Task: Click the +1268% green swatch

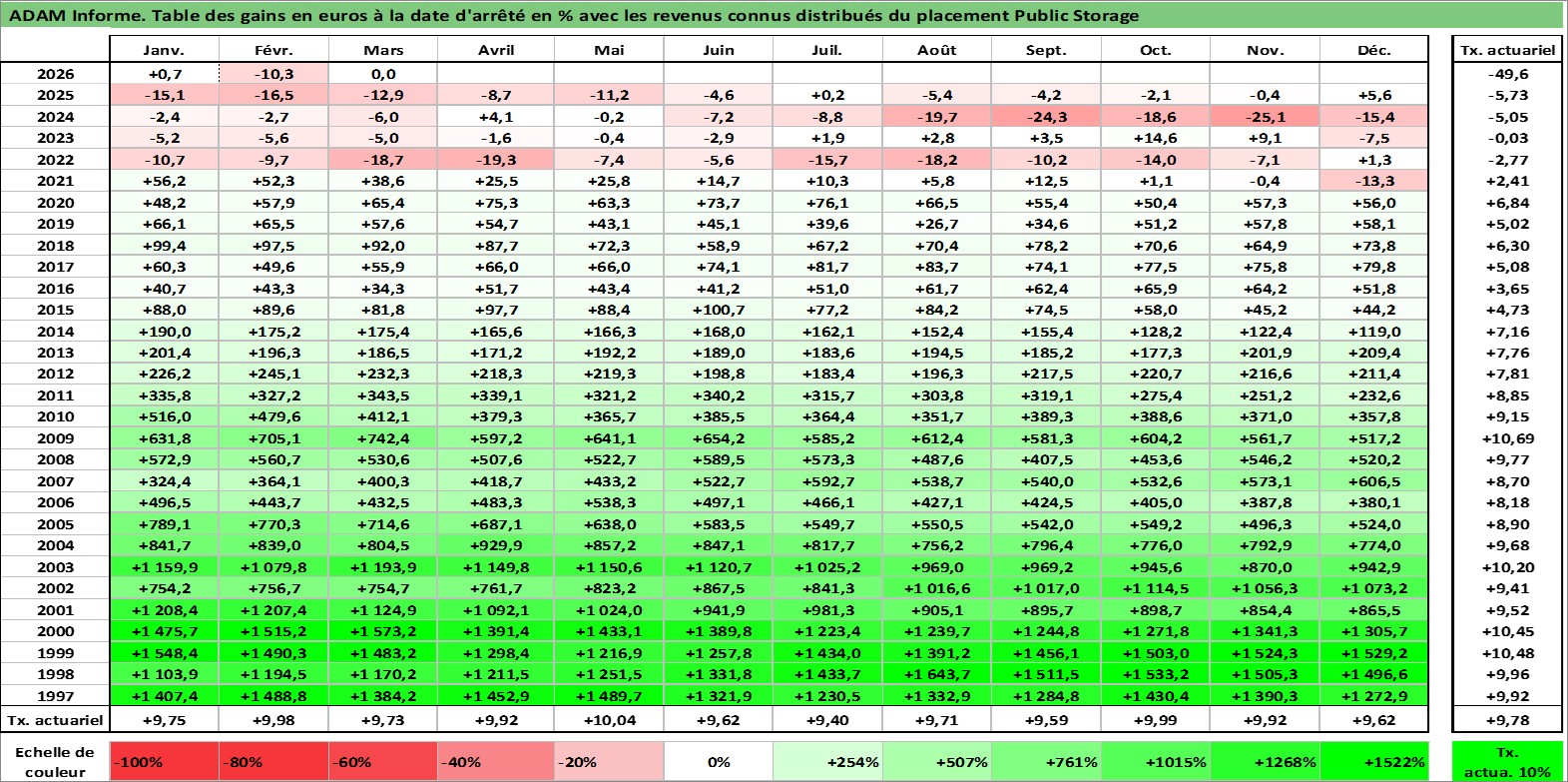Action: point(1265,761)
